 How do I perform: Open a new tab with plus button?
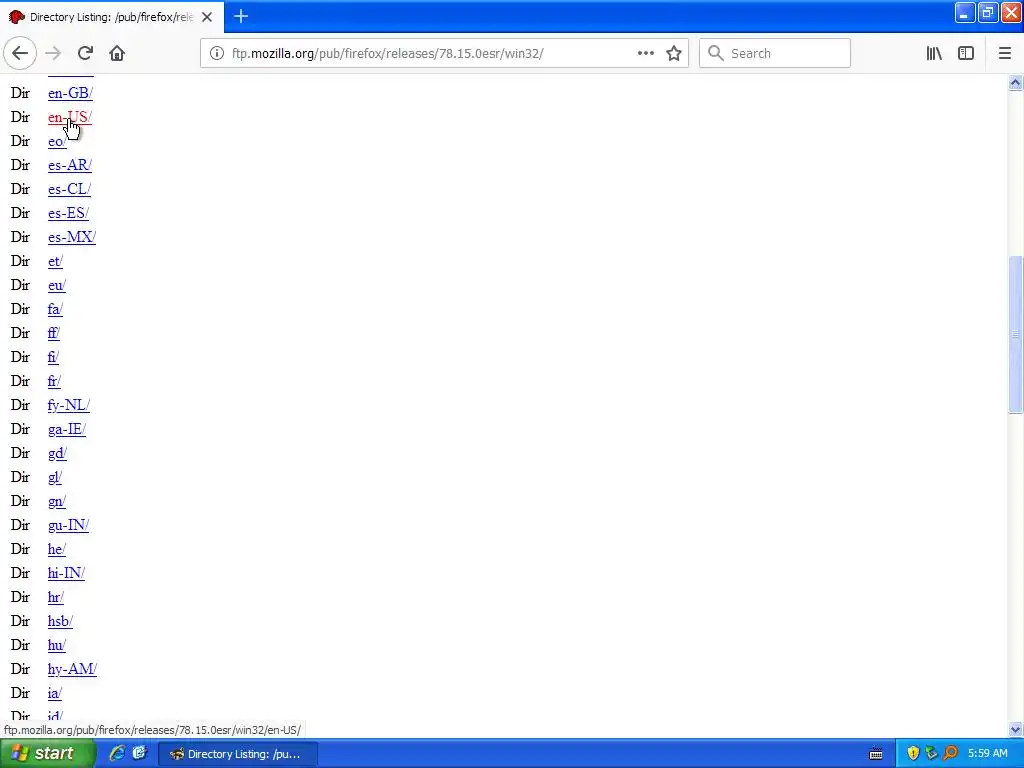(x=240, y=16)
